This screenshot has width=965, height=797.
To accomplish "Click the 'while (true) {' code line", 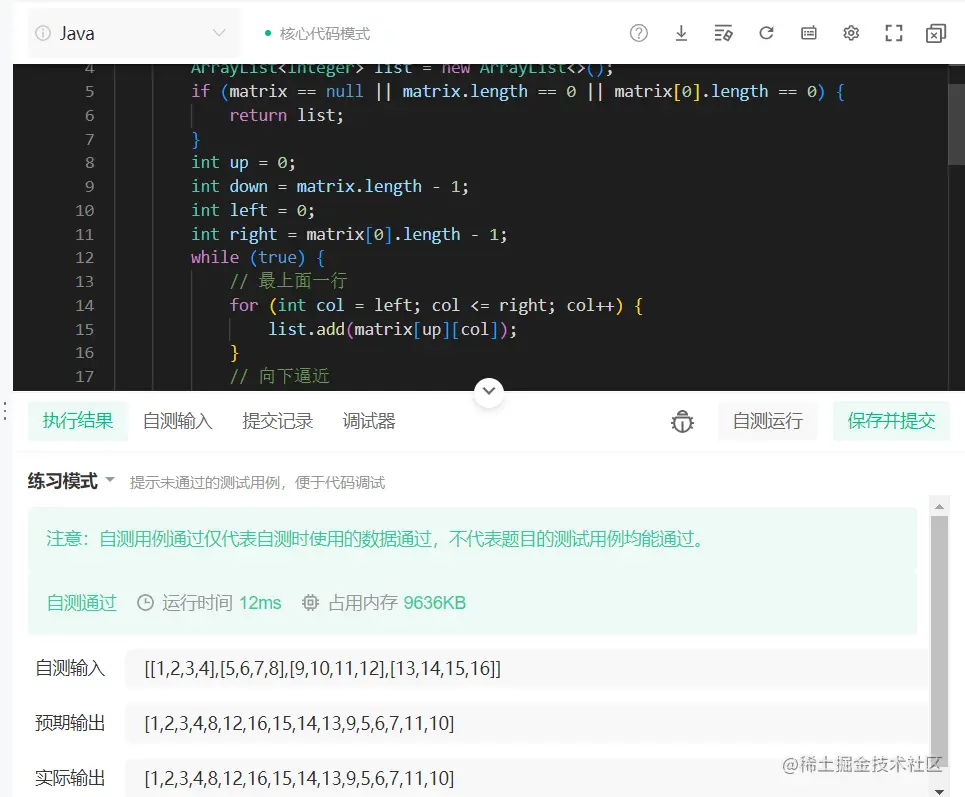I will 258,257.
